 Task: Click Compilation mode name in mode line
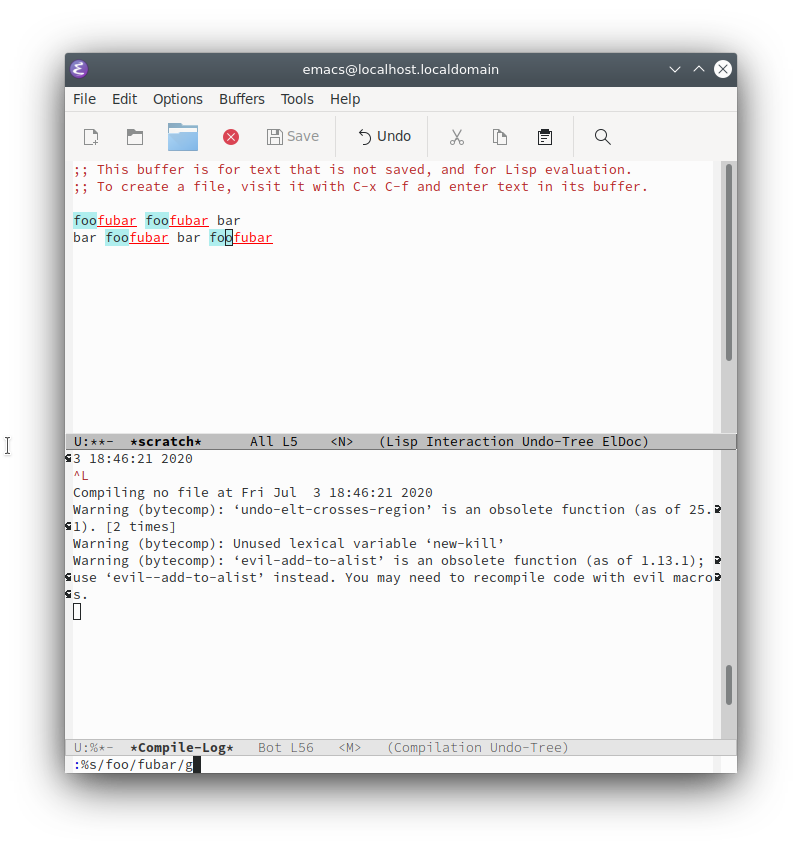(438, 748)
